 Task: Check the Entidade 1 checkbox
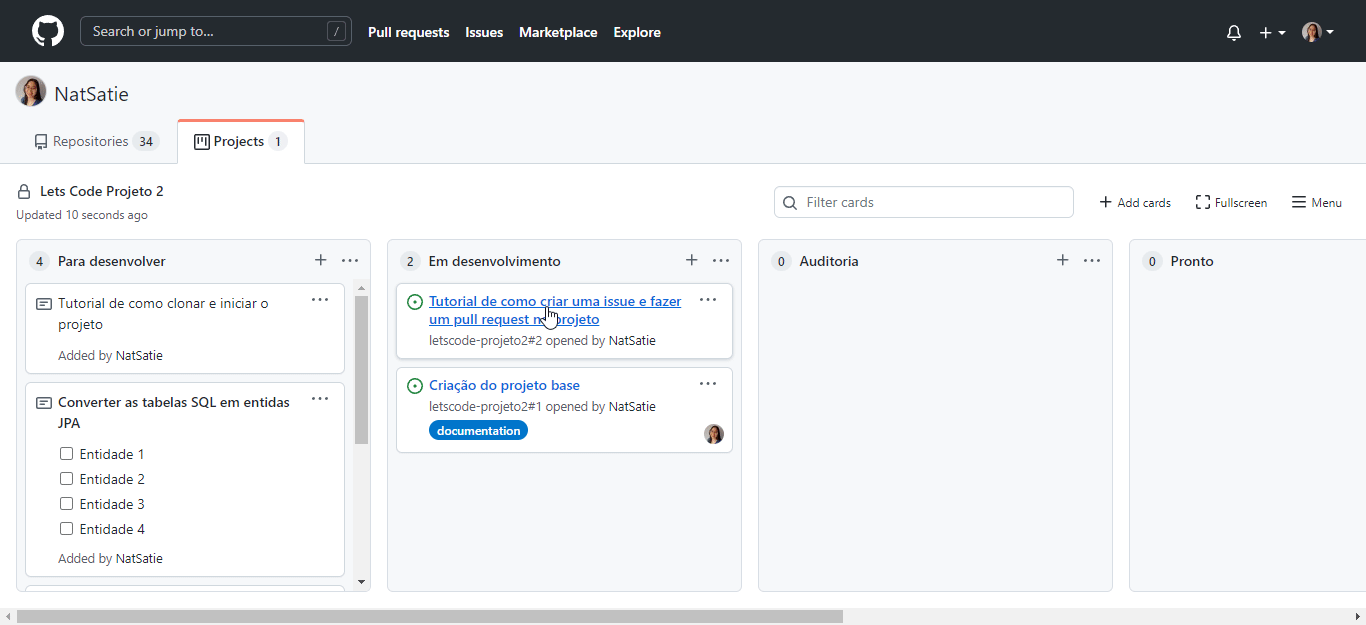(67, 453)
